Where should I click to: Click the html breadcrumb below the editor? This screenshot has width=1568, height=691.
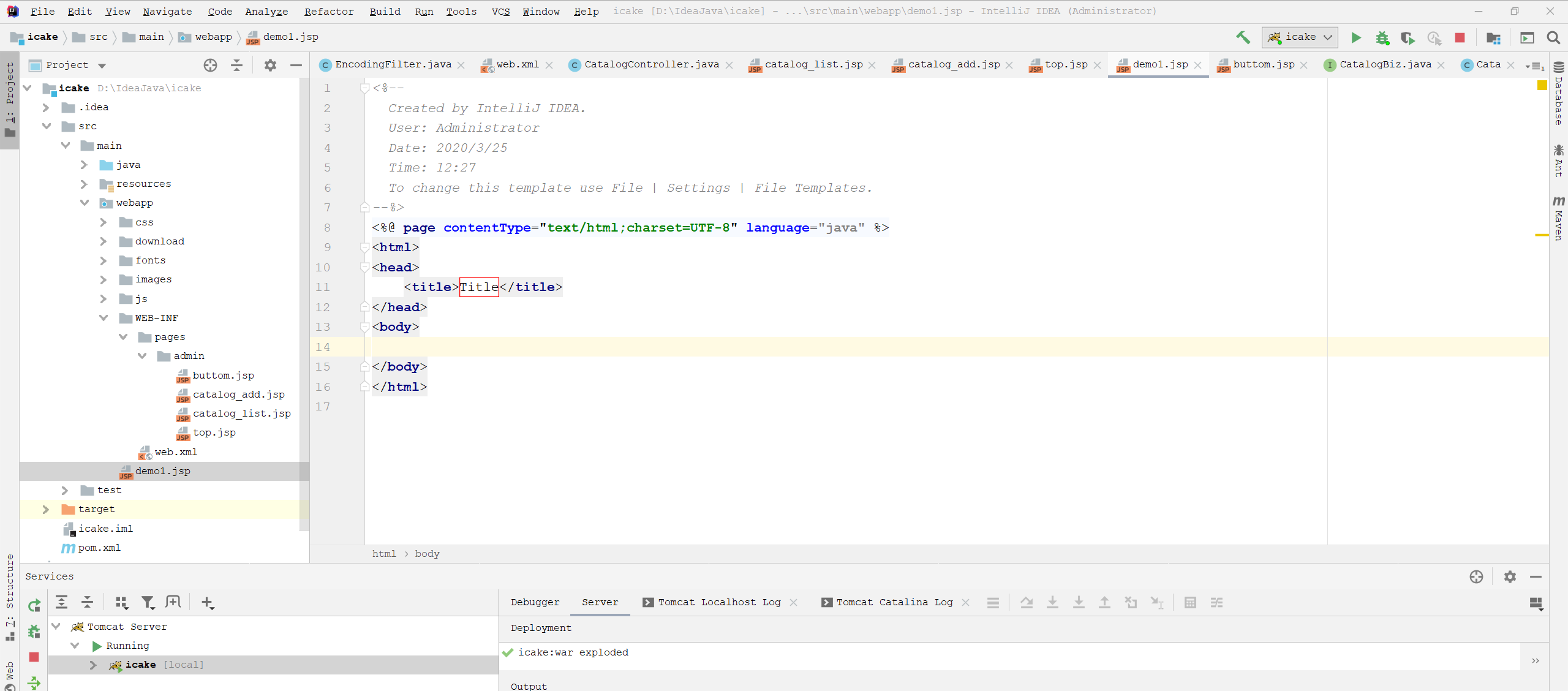pyautogui.click(x=384, y=554)
